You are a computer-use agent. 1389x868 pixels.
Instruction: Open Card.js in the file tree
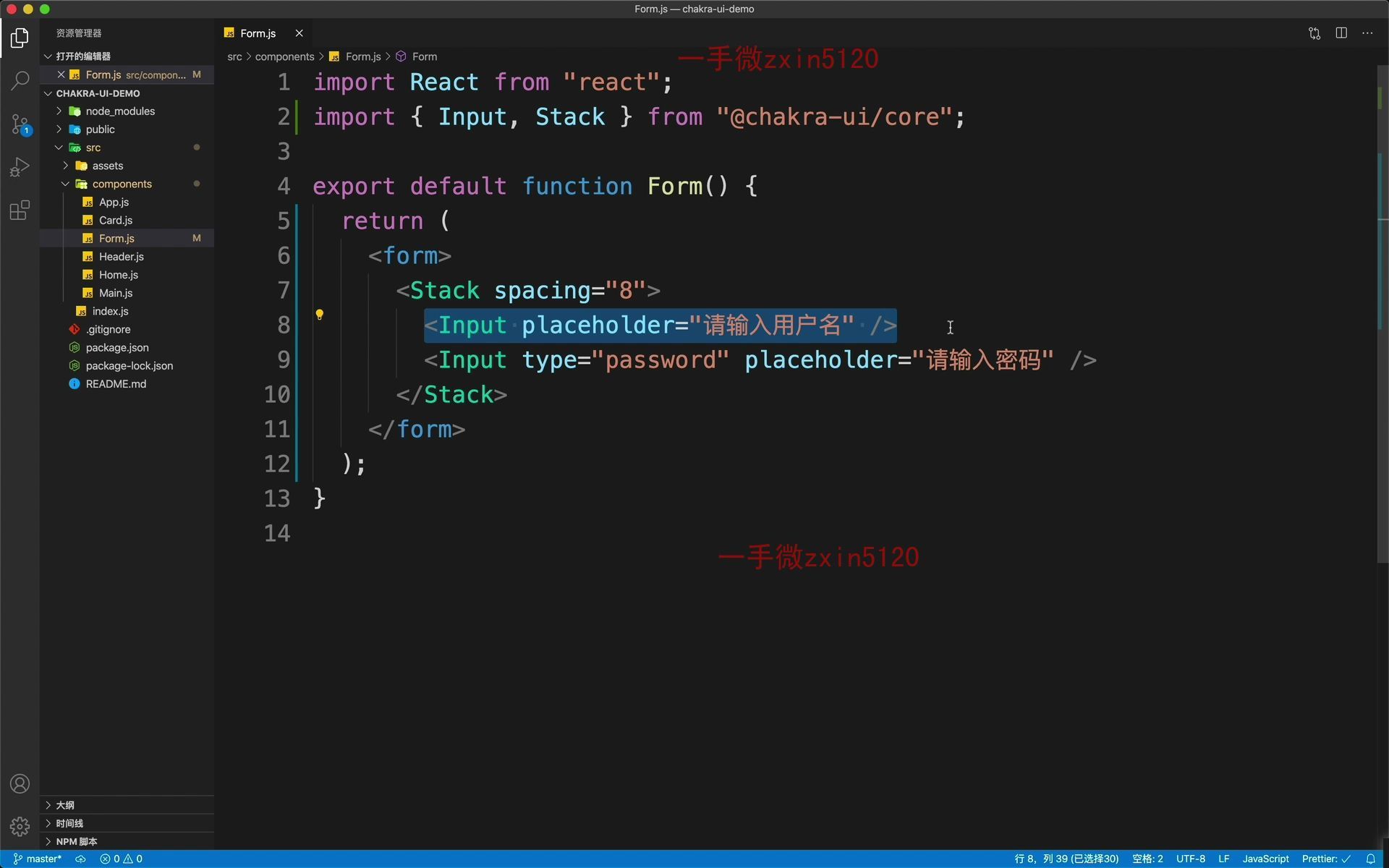tap(127, 220)
